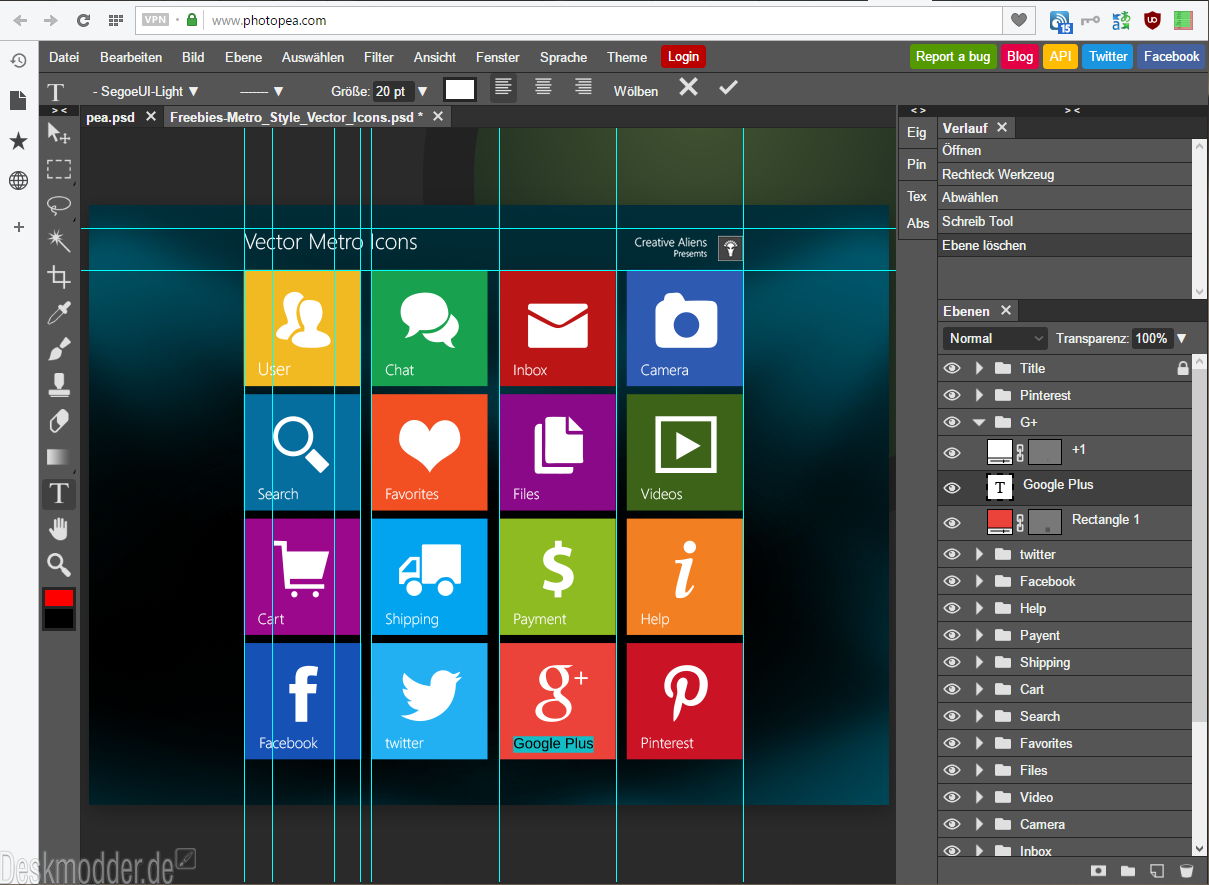The width and height of the screenshot is (1209, 885).
Task: Hide the twitter folder layer
Action: click(951, 554)
